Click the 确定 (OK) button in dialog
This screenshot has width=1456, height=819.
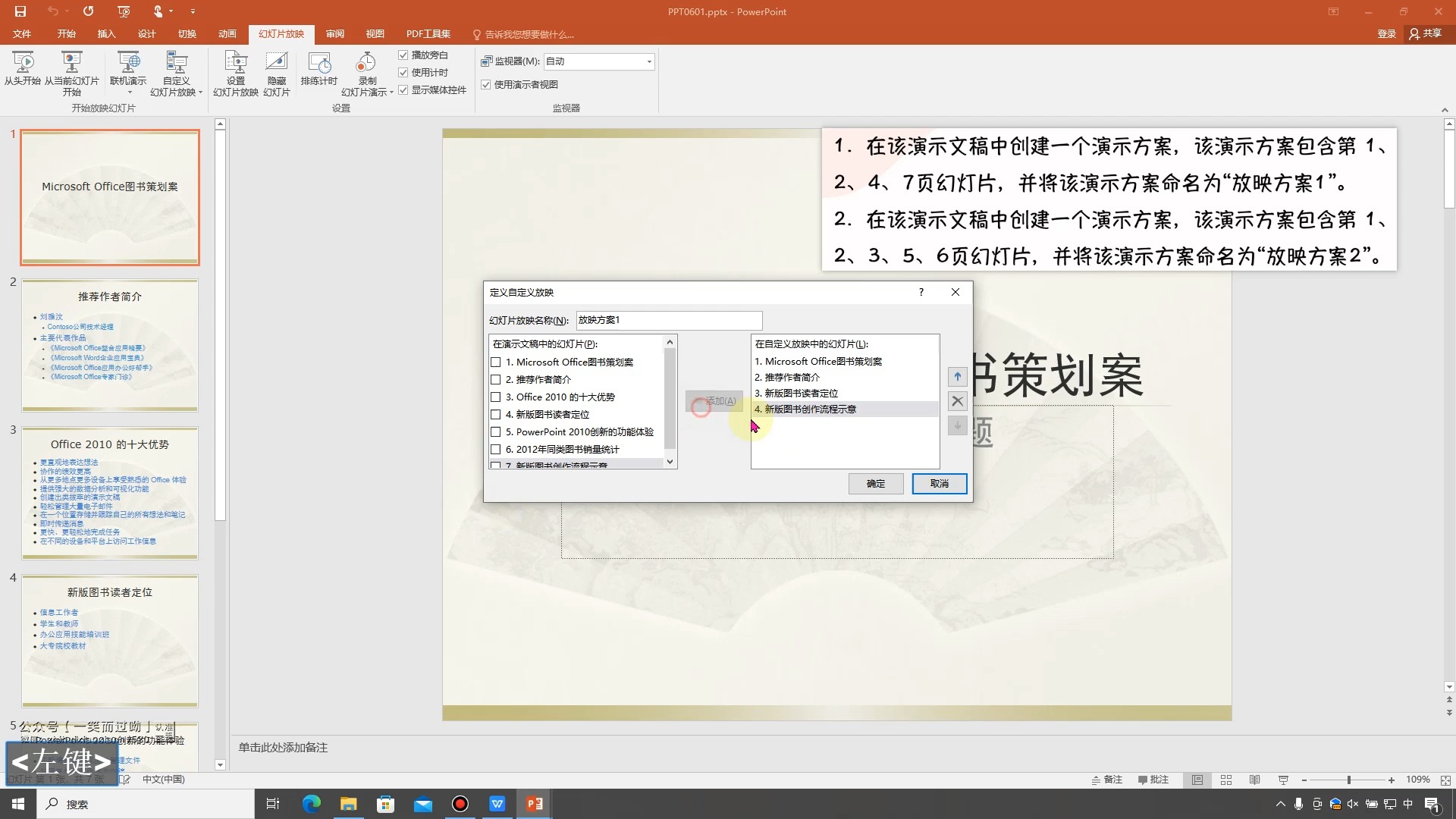click(875, 484)
